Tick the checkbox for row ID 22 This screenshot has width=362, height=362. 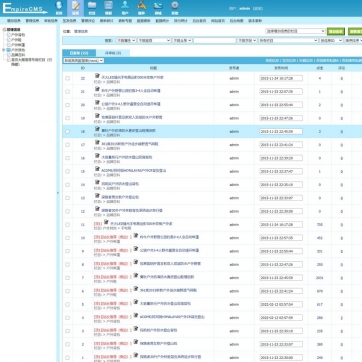click(x=68, y=78)
